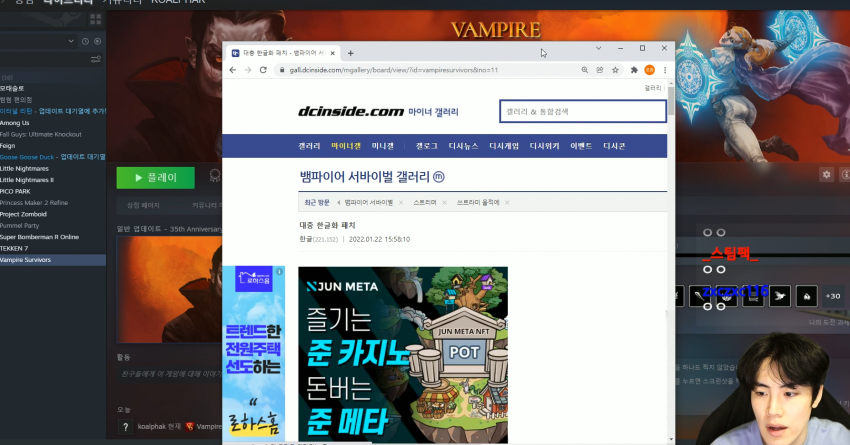Click the 갤러리 & 통합검색 search box
The height and width of the screenshot is (445, 850).
pos(583,112)
